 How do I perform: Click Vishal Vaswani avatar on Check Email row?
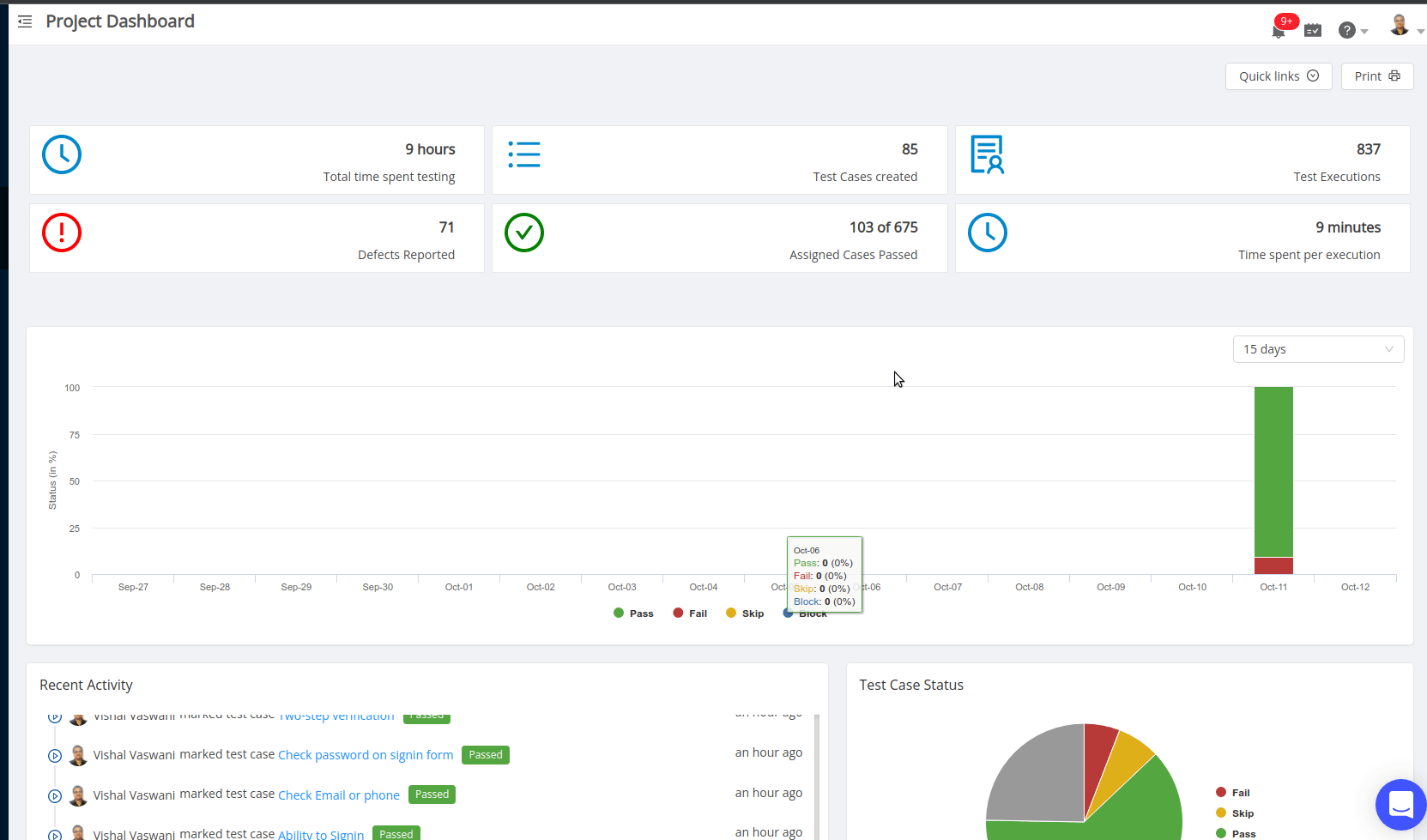point(78,795)
